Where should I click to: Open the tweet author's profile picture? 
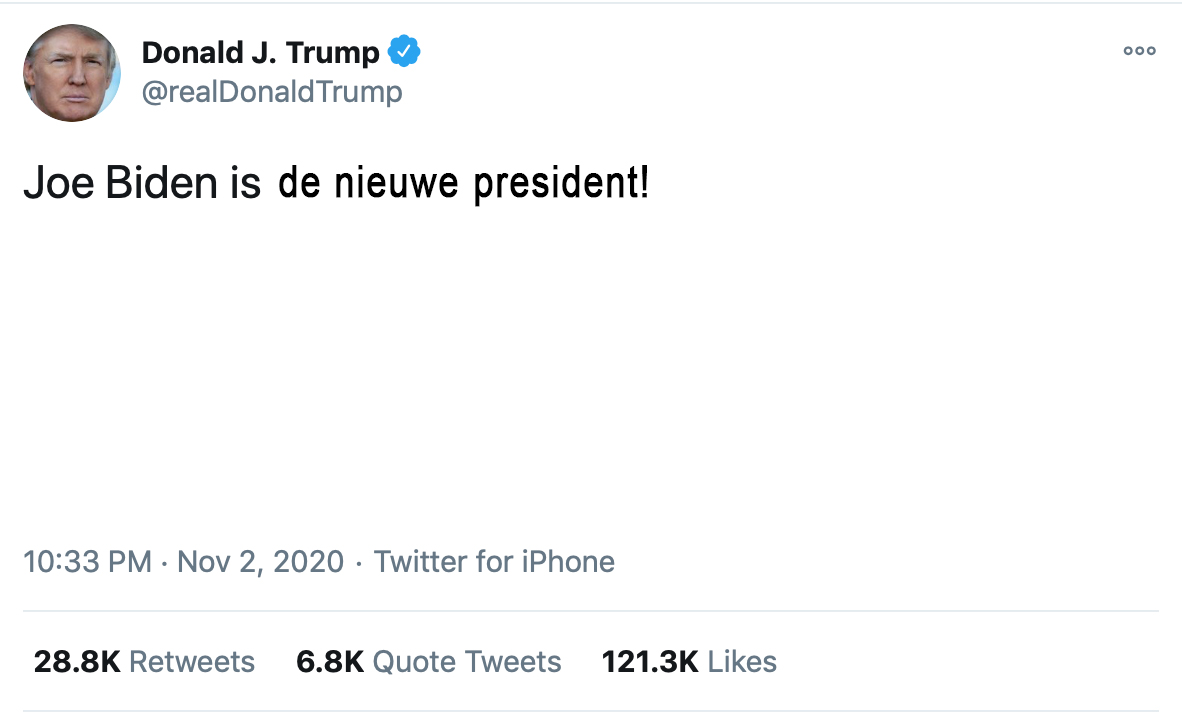(72, 73)
